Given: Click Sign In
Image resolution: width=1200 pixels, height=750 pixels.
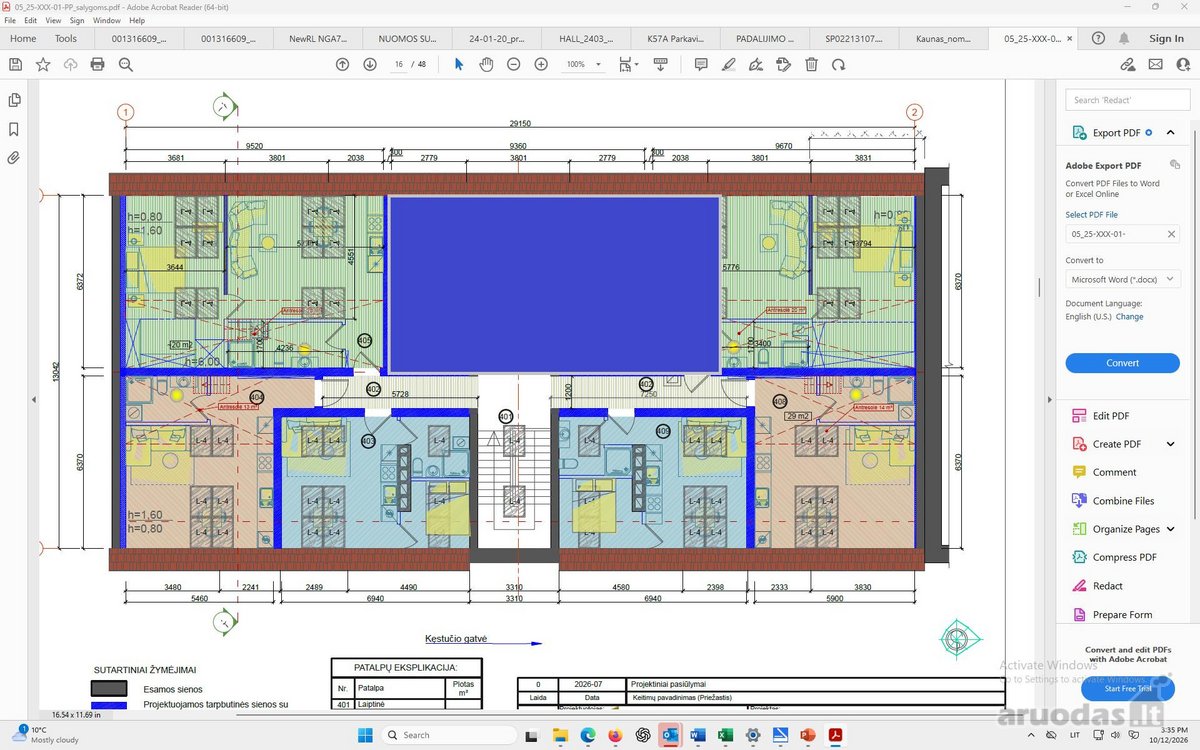Looking at the screenshot, I should [x=1166, y=38].
